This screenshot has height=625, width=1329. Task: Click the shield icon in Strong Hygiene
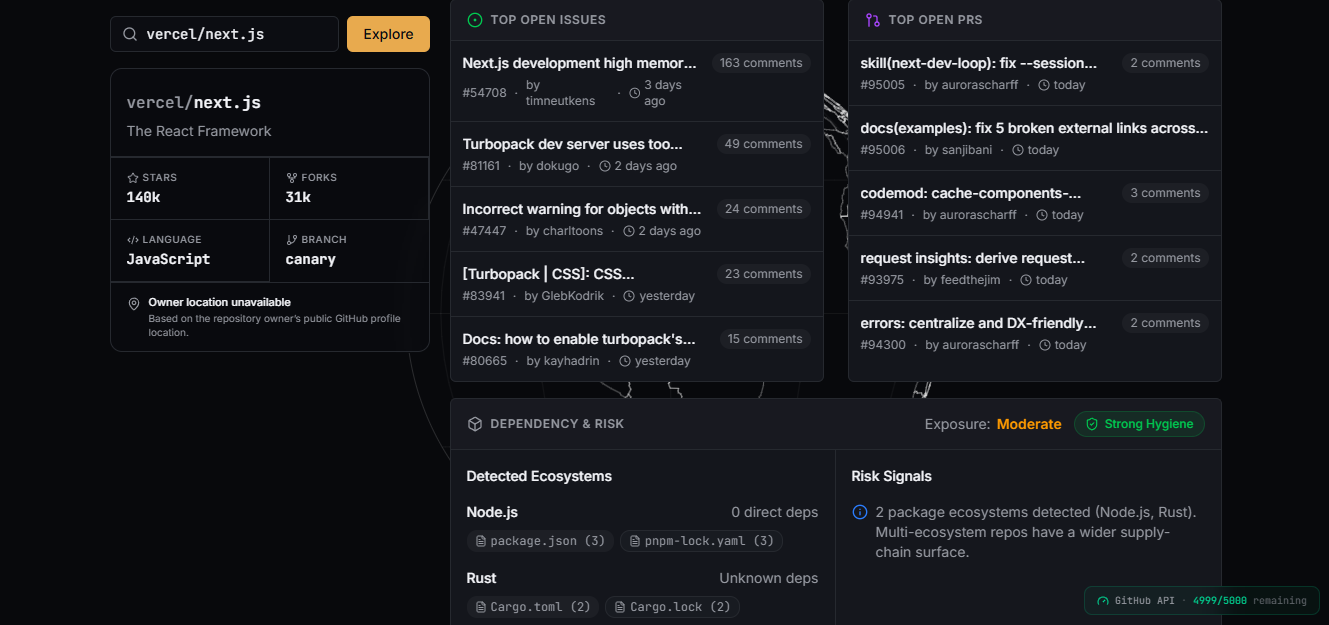tap(1092, 424)
